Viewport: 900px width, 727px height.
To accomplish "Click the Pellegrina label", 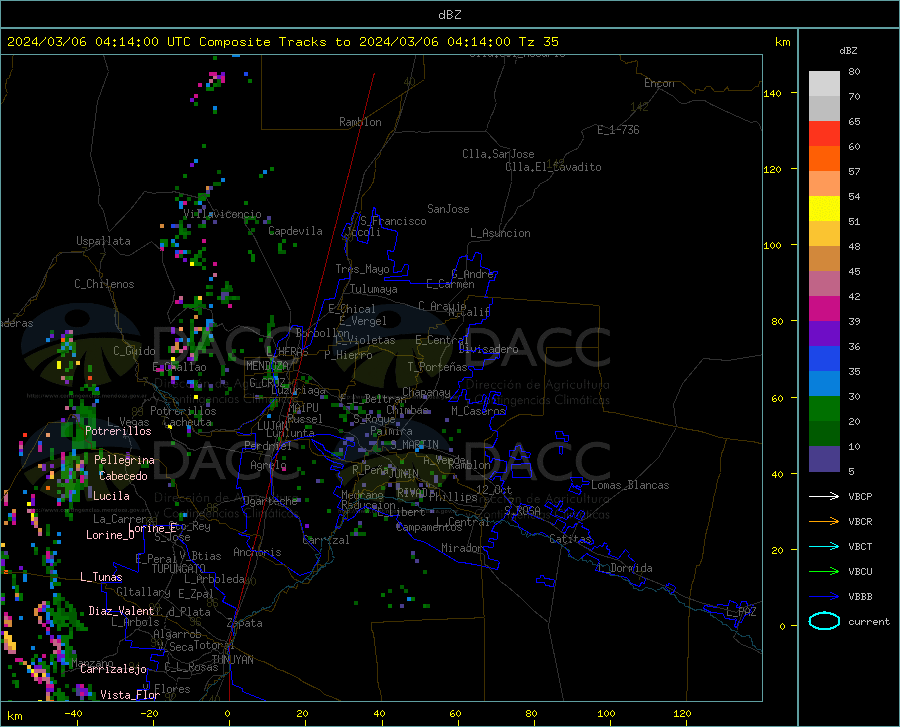I will point(125,460).
